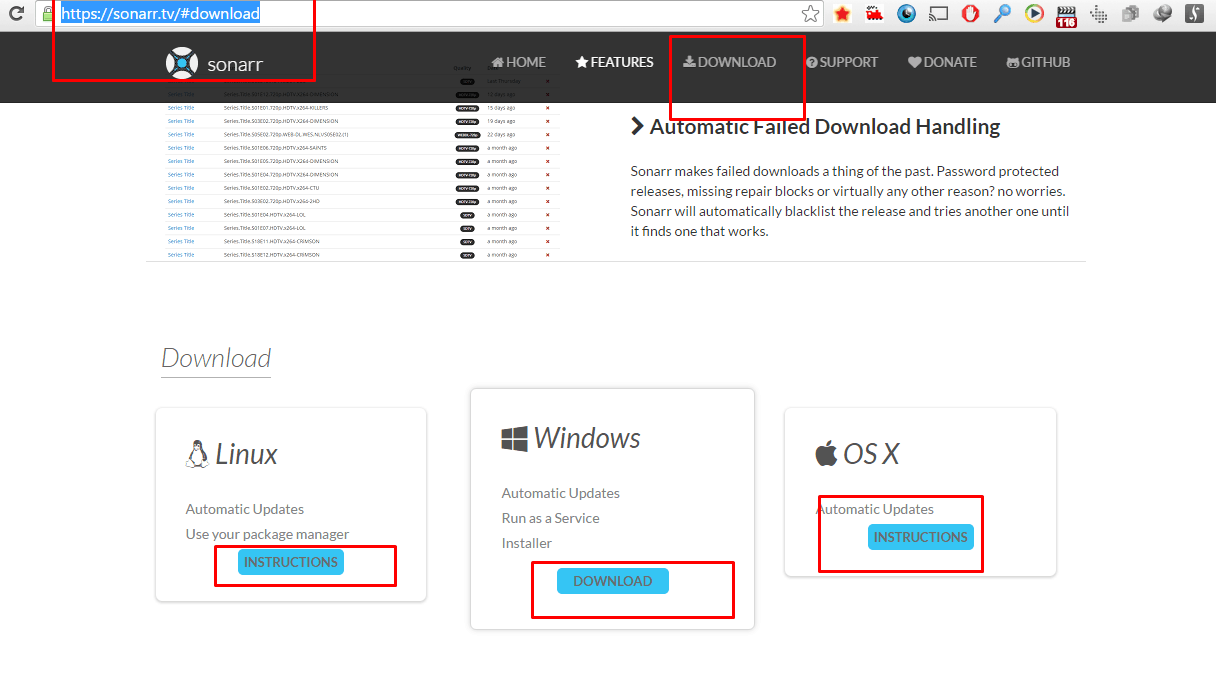1216x692 pixels.
Task: Open OS X Instructions button
Action: (920, 537)
